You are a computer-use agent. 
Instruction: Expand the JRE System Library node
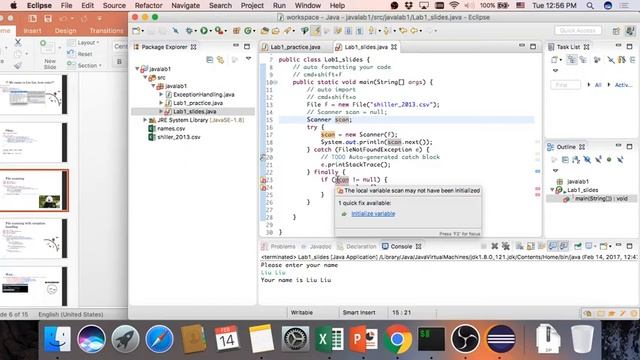coord(145,120)
